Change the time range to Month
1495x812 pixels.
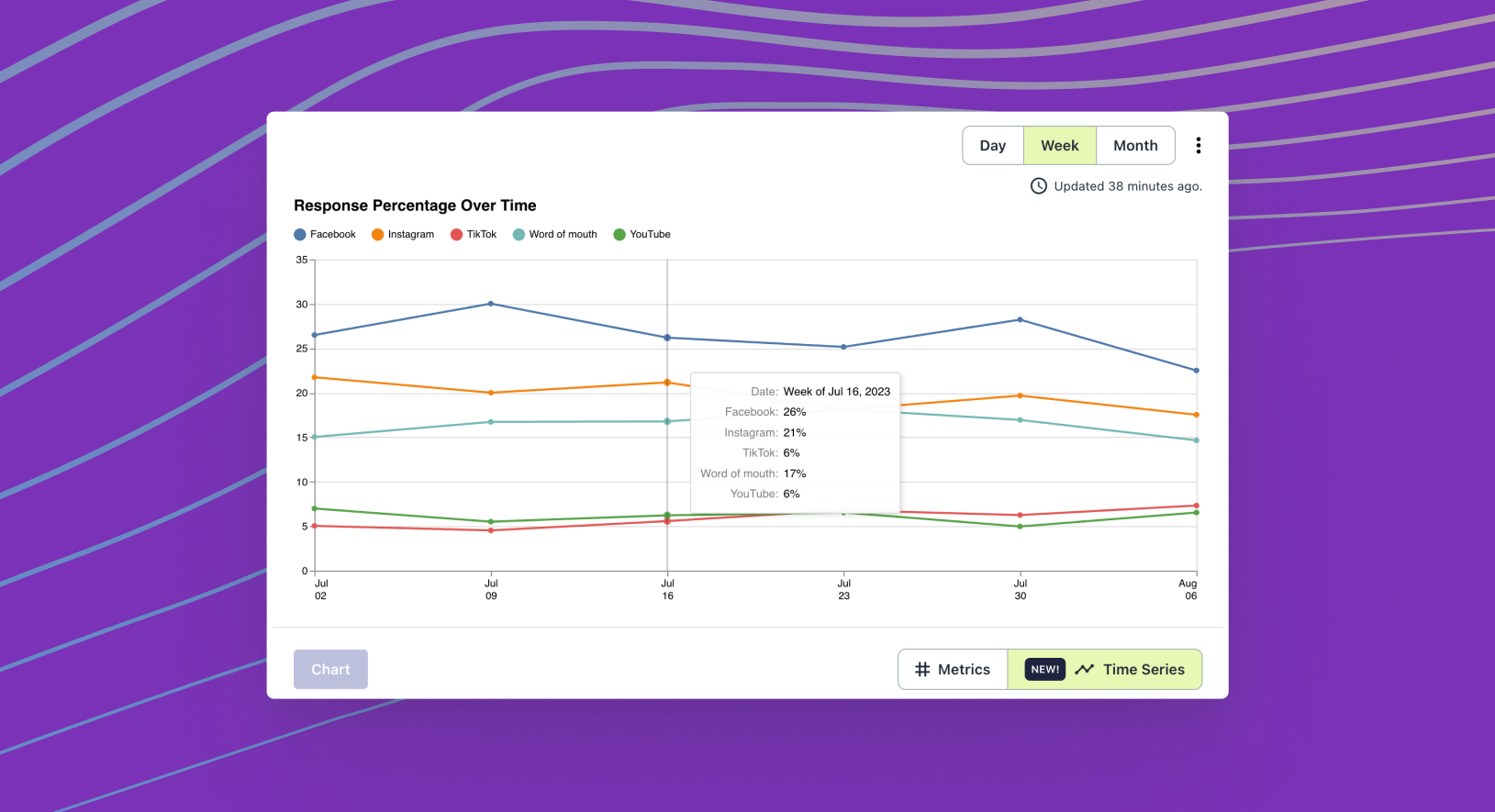(1135, 146)
